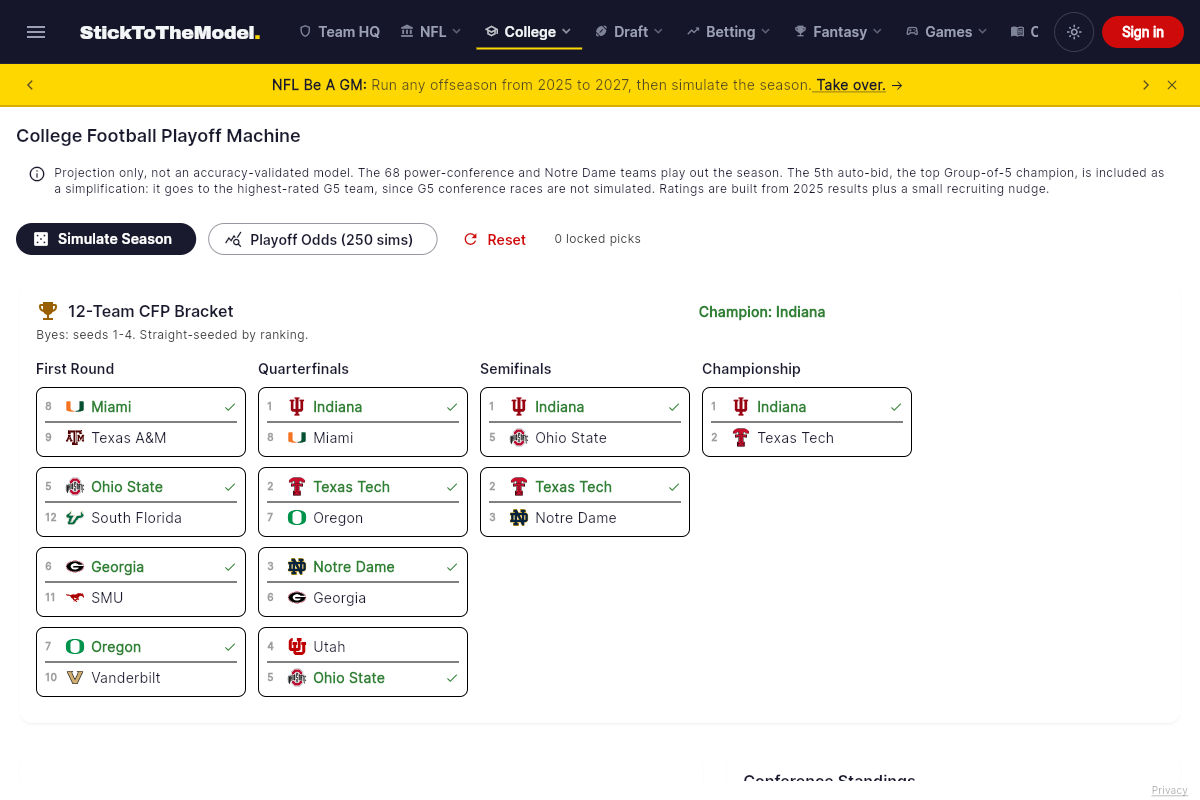Reset the locked picks

pos(495,239)
